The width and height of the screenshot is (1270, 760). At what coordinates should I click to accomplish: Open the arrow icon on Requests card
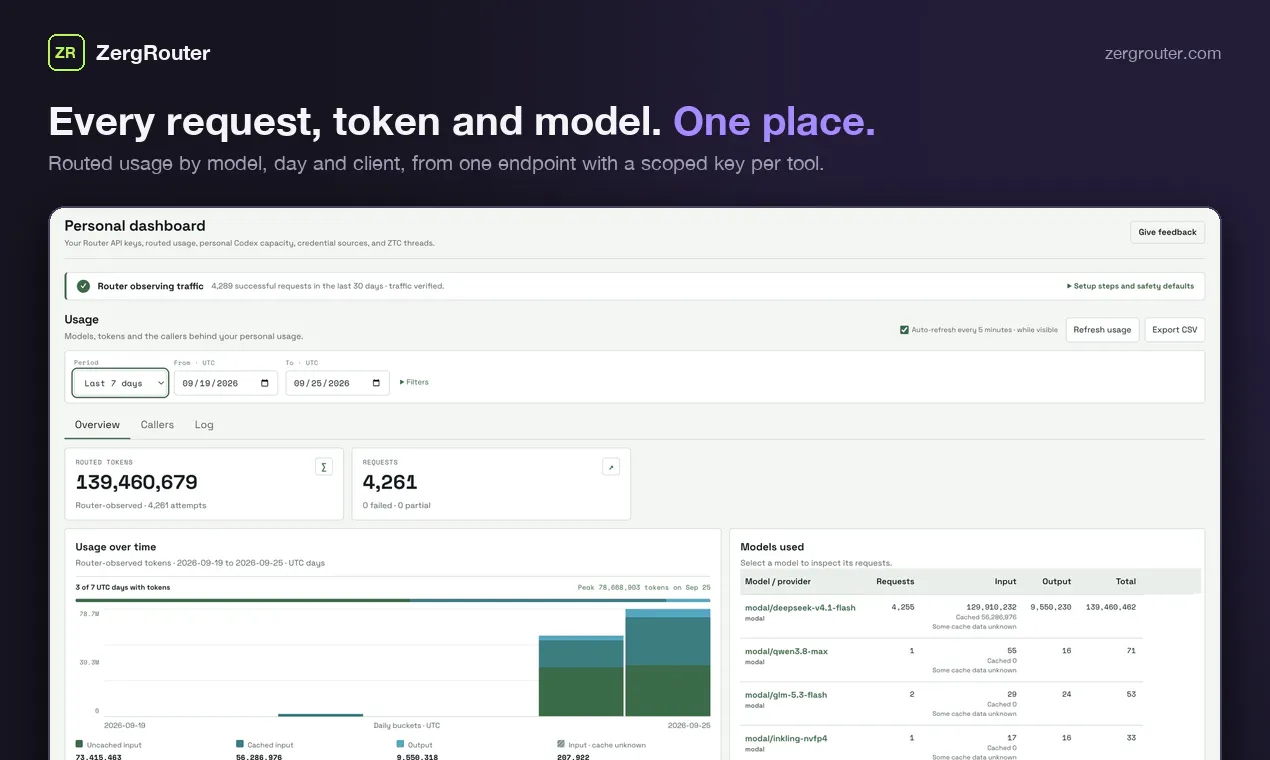coord(611,467)
